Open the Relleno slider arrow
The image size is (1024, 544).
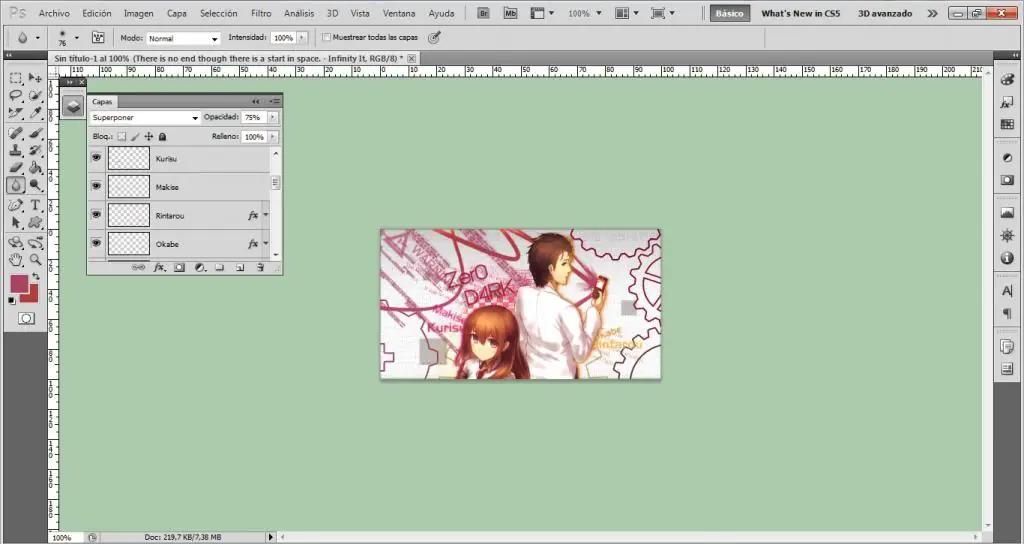click(x=272, y=136)
